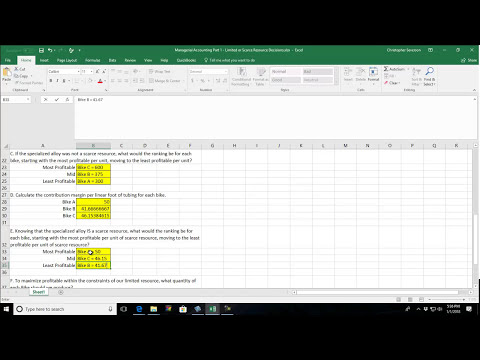Click the formula bar Enter checkmark icon
The width and height of the screenshot is (480, 360).
57,99
